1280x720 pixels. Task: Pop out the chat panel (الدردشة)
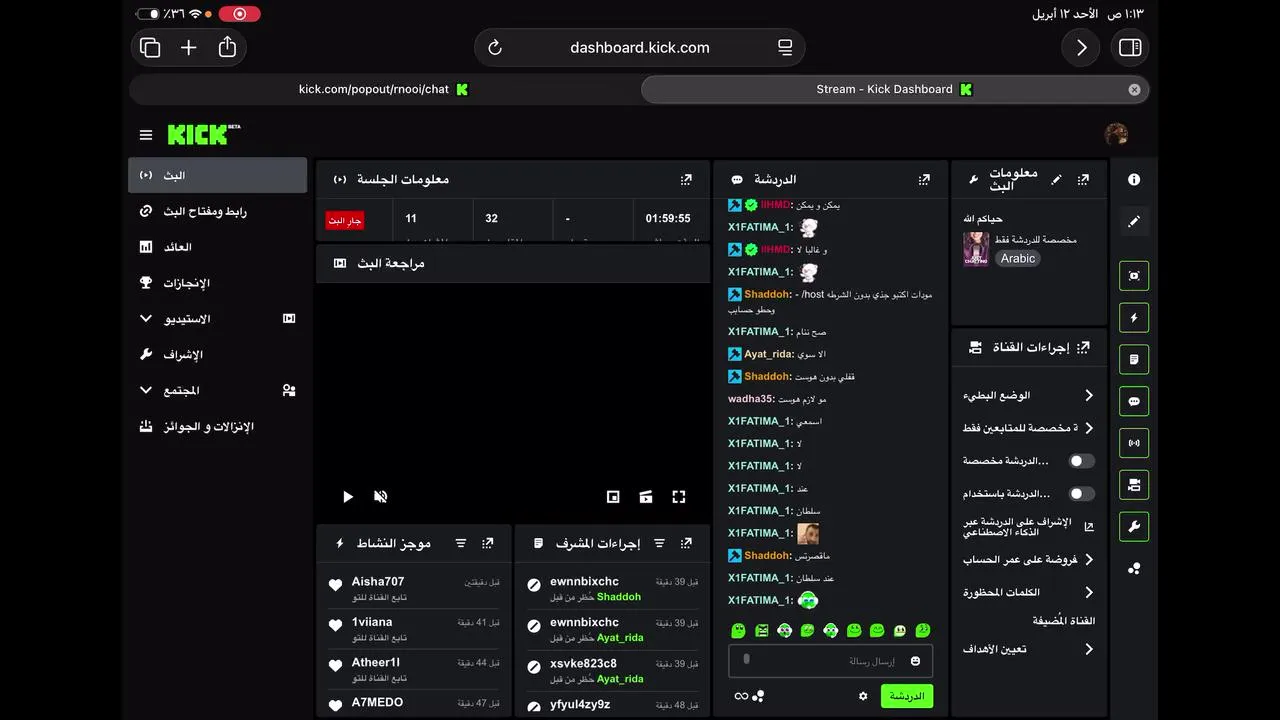pos(924,180)
